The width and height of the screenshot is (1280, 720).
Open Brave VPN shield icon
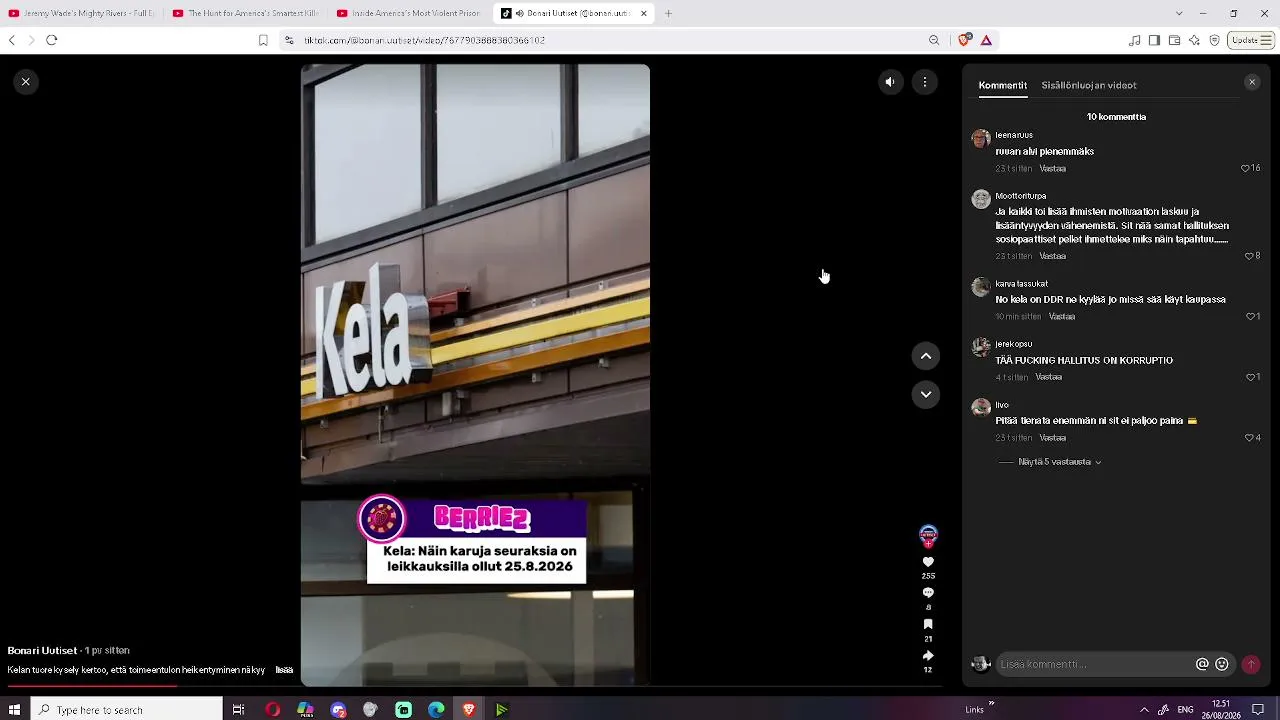[1214, 40]
